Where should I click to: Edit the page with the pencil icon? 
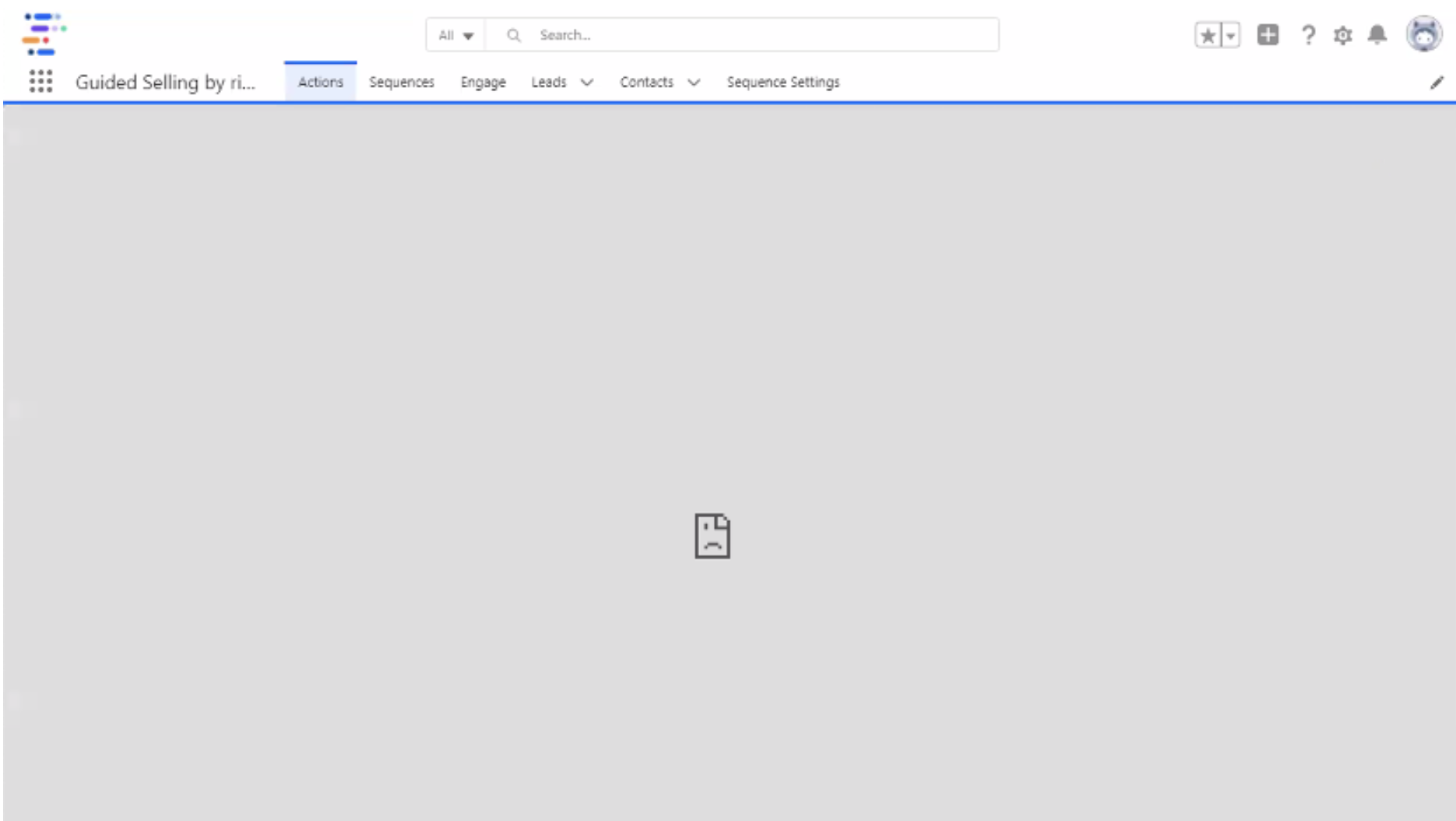coord(1436,83)
